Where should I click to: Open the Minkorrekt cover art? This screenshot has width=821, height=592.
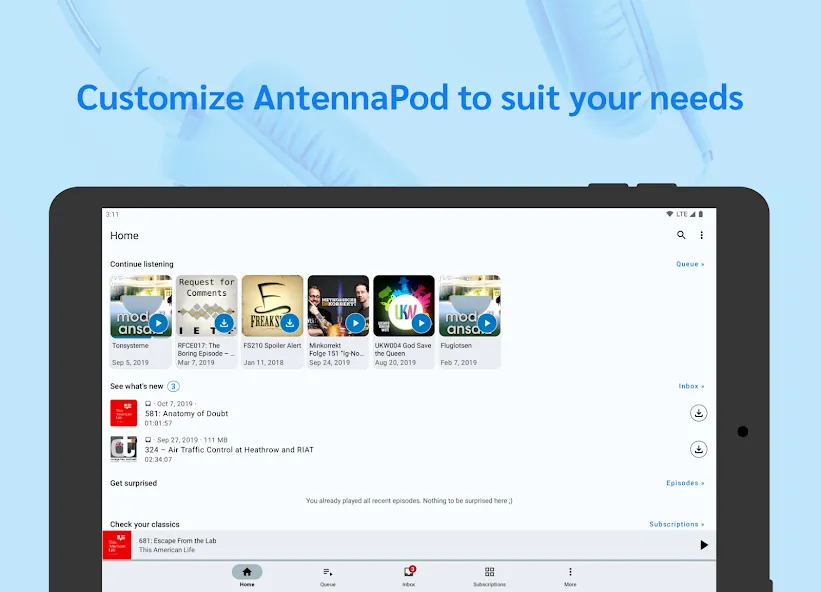338,306
